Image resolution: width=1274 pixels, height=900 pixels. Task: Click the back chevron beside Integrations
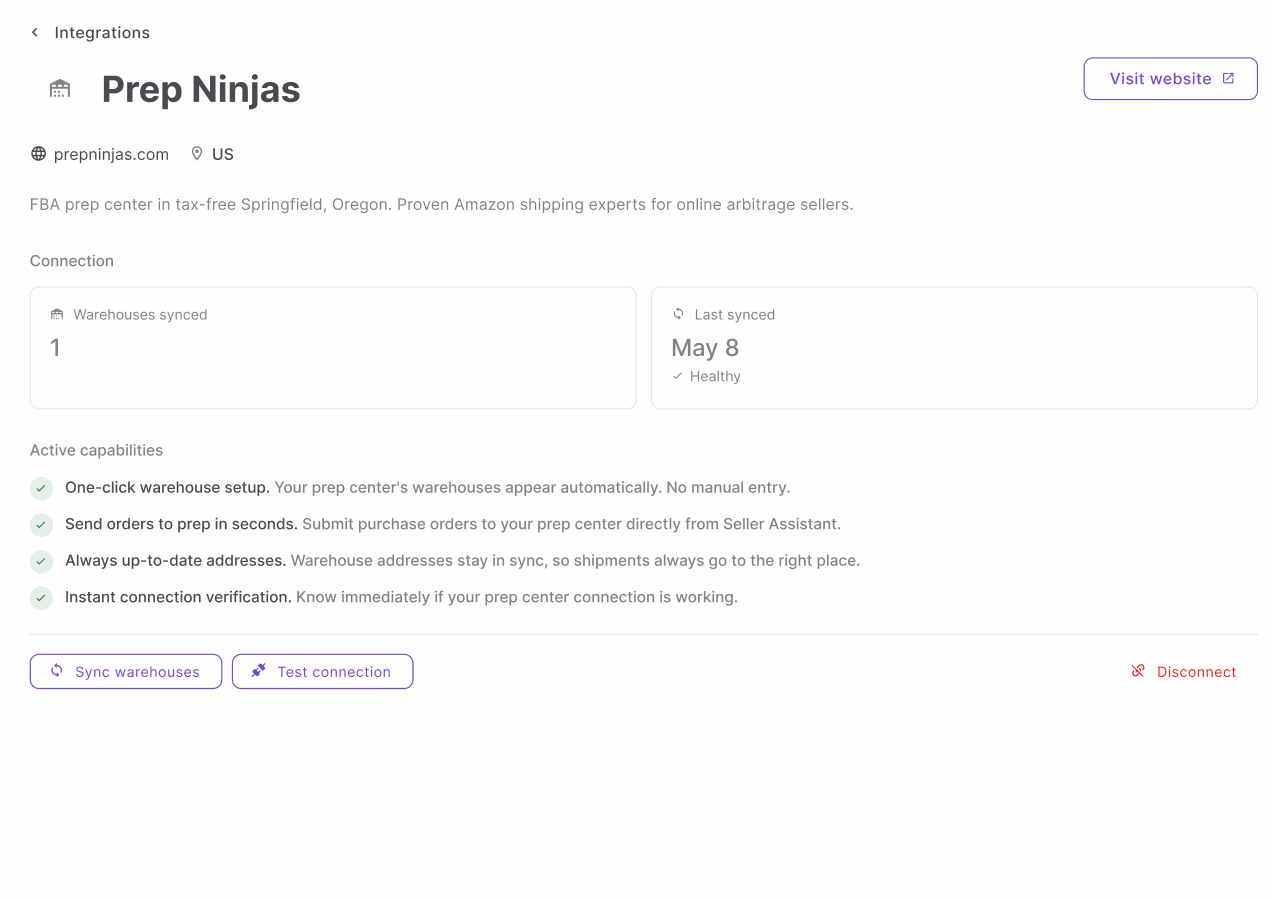[35, 32]
